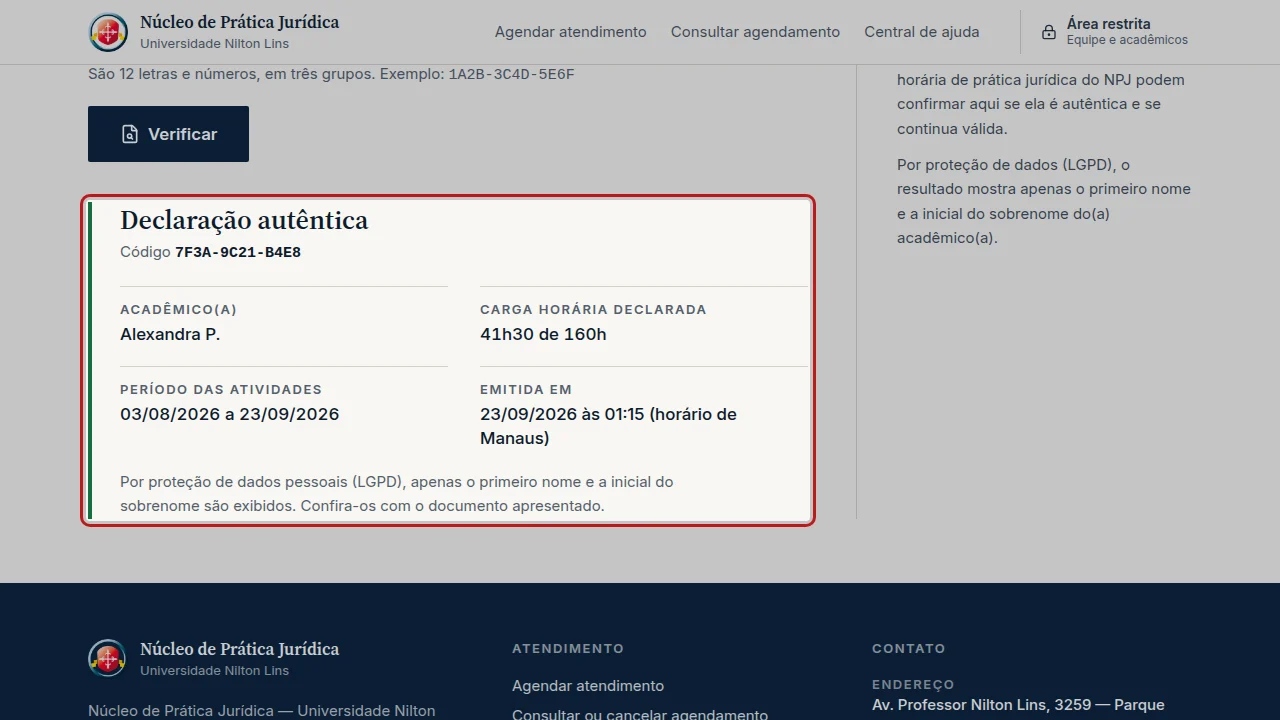This screenshot has height=720, width=1280.
Task: Click the padlock icon beside Área restrita
Action: (x=1049, y=32)
